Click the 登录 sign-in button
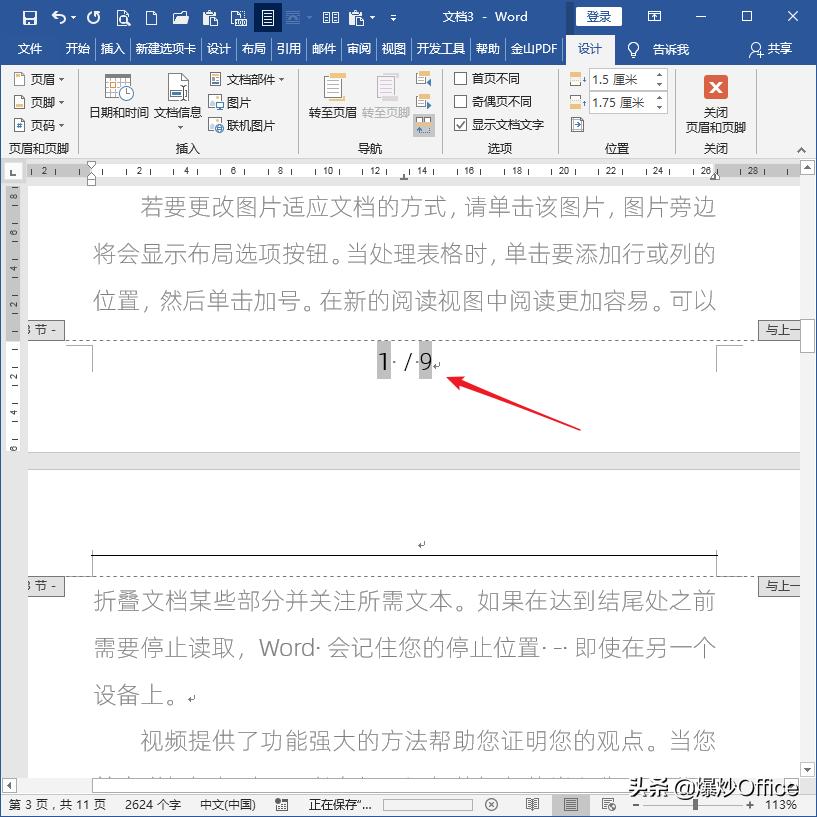 coord(598,16)
